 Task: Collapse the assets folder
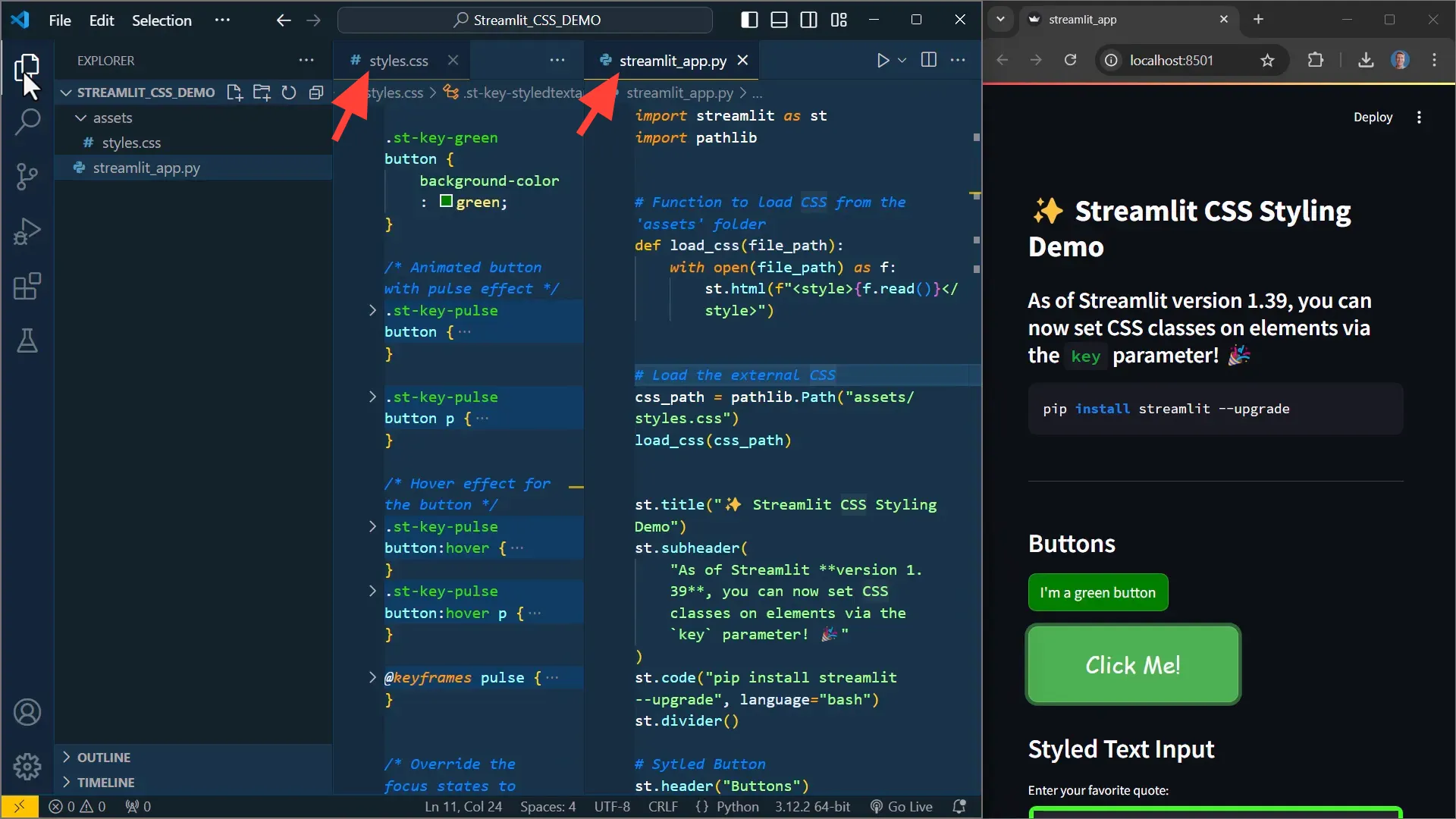pyautogui.click(x=81, y=118)
